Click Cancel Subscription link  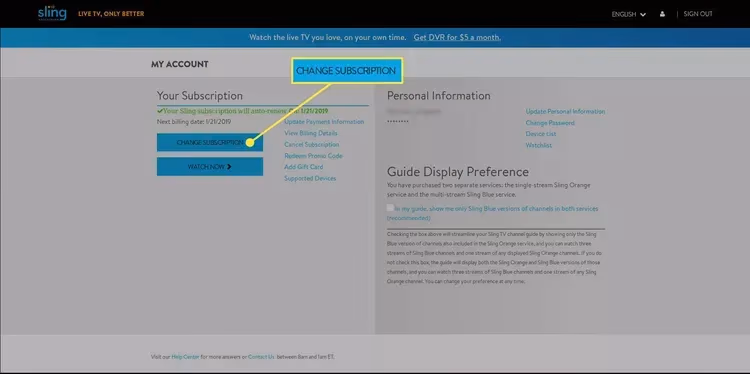point(311,144)
